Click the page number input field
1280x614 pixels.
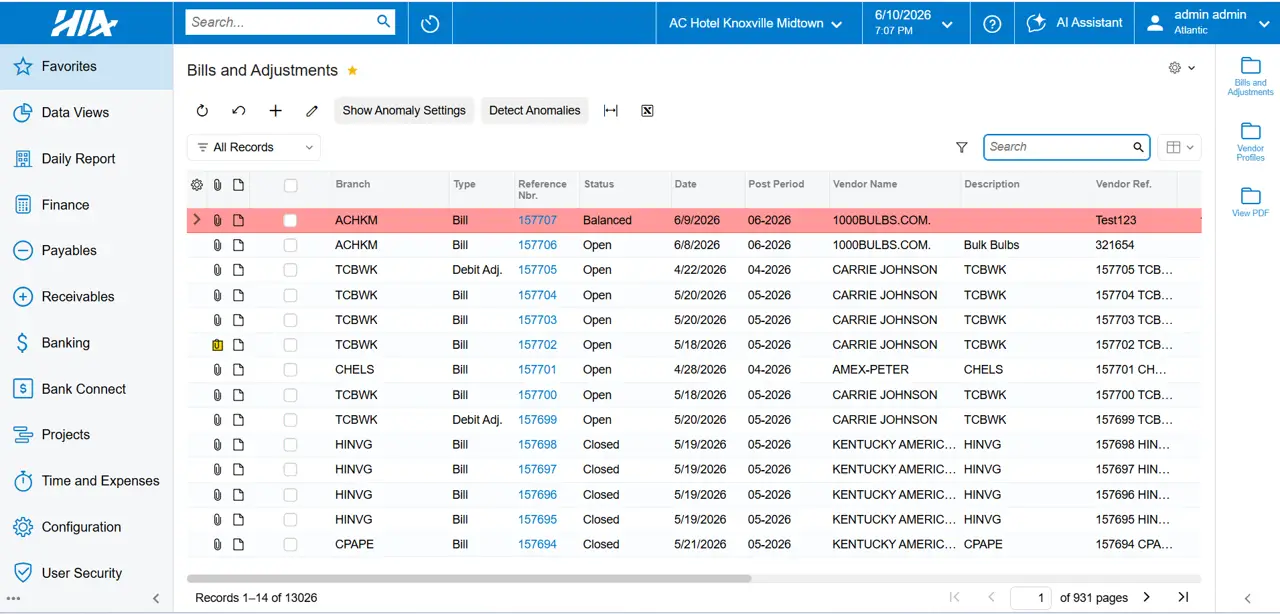(x=1031, y=598)
